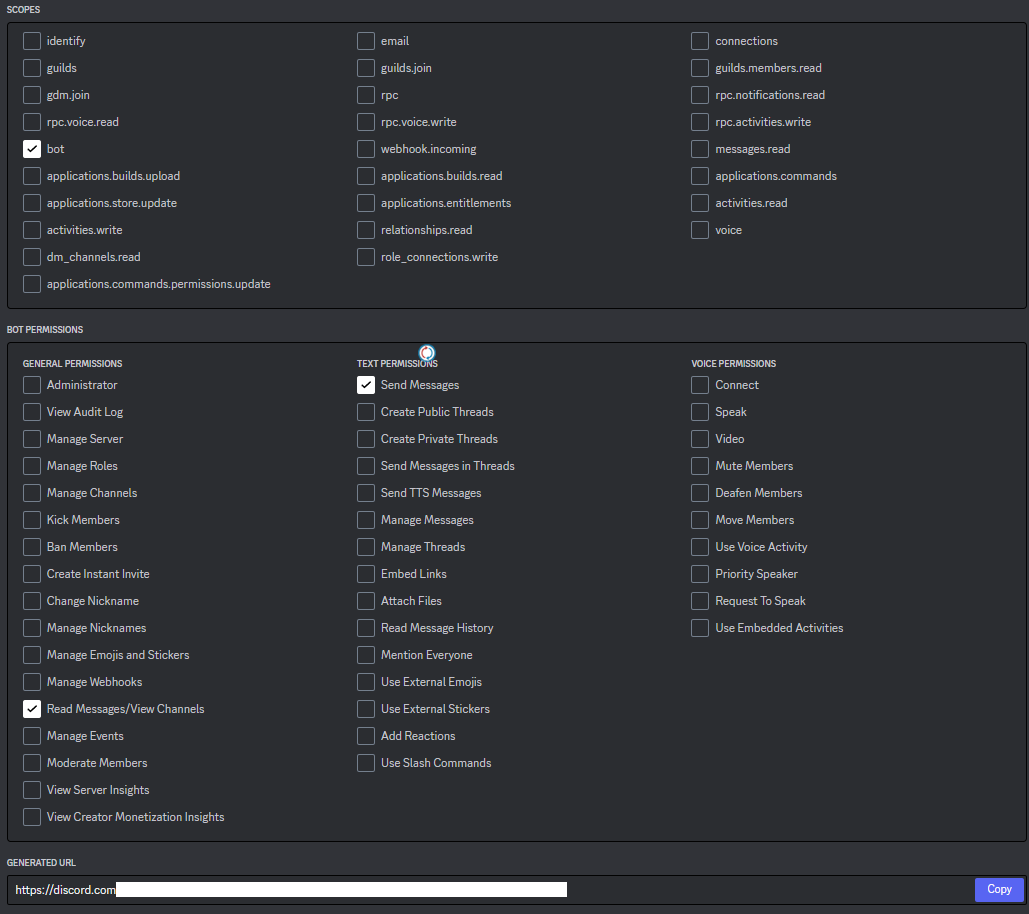Enable activities.write scope

click(x=32, y=230)
